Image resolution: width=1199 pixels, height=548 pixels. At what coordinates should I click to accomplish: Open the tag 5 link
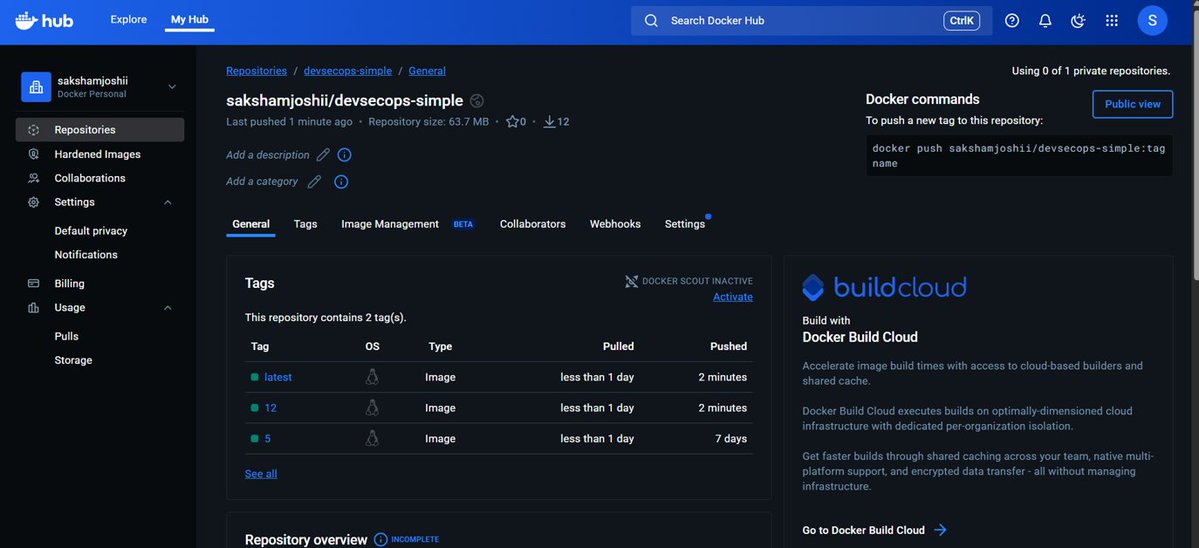[268, 438]
